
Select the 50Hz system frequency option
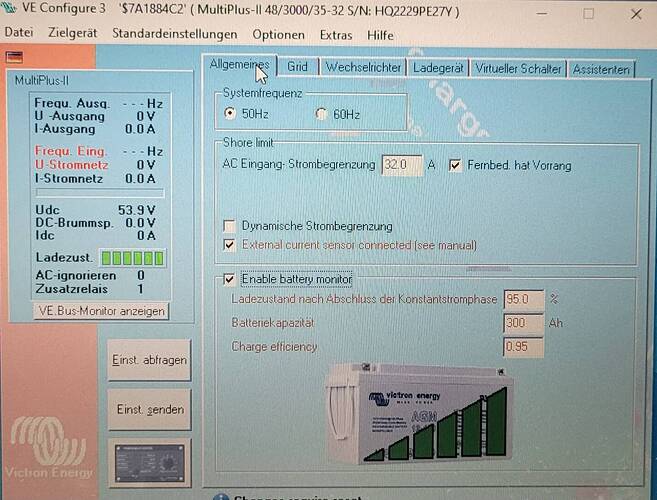point(230,113)
